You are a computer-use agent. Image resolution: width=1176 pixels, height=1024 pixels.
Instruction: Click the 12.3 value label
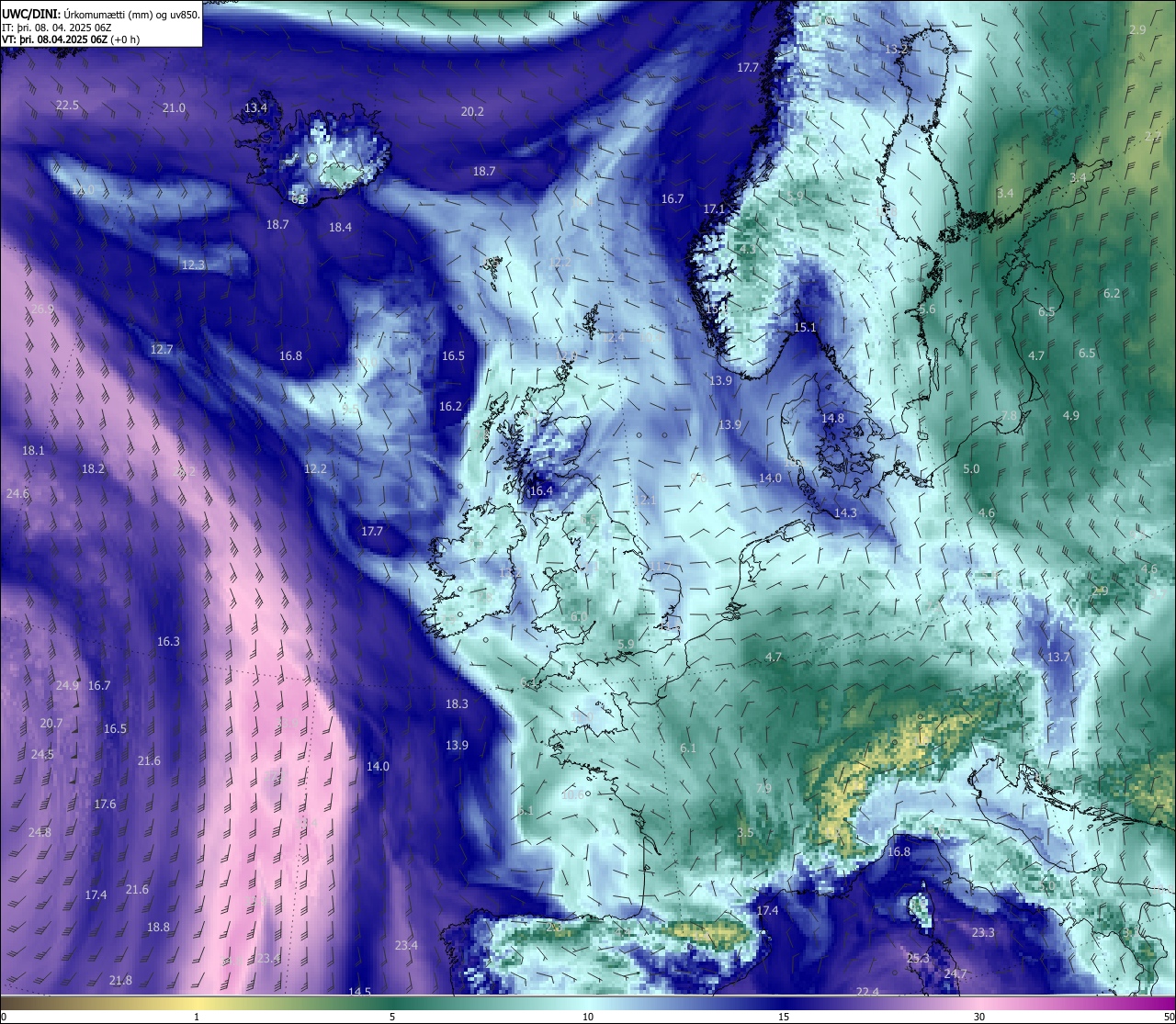[193, 265]
